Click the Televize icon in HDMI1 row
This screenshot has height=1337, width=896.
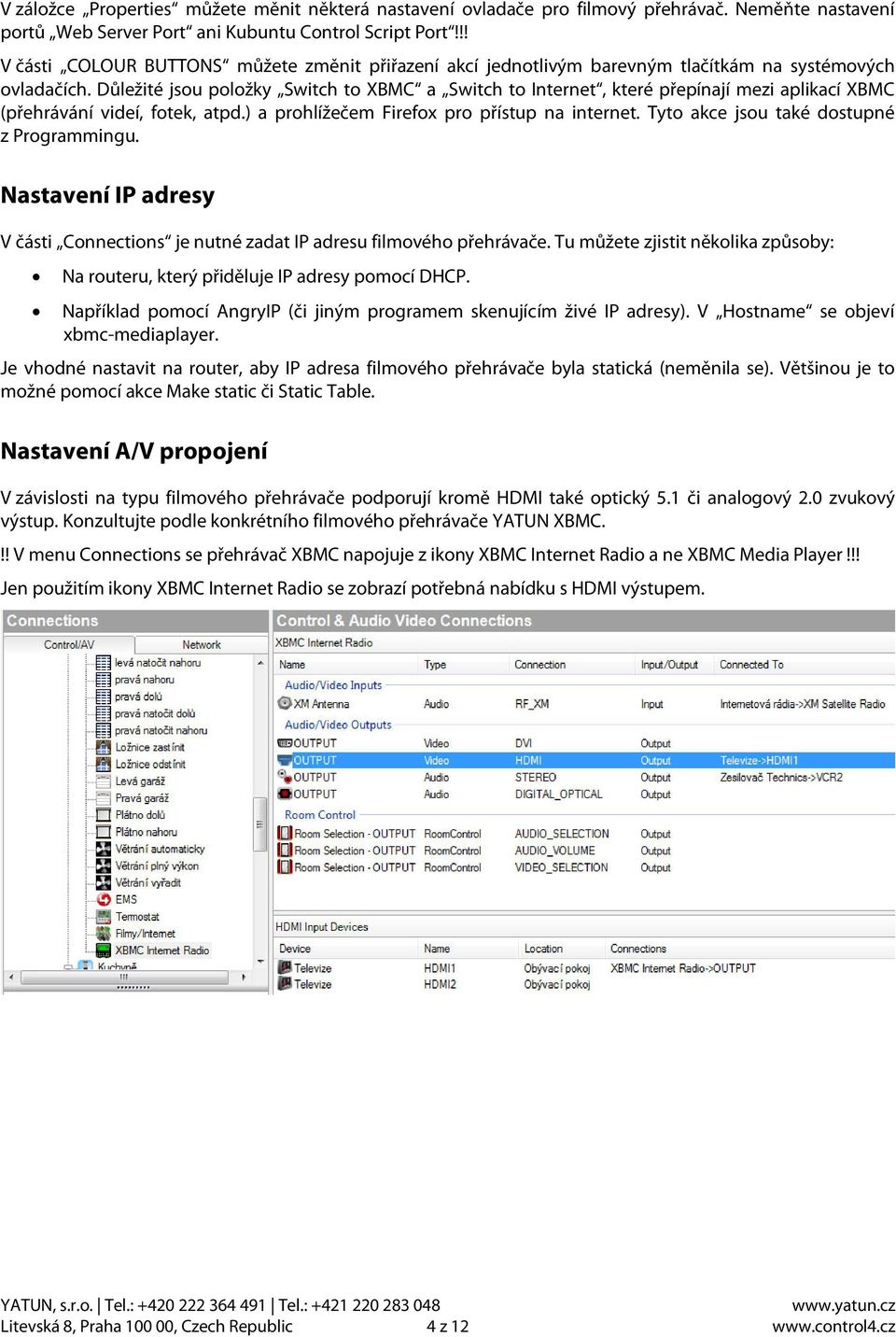click(x=285, y=968)
